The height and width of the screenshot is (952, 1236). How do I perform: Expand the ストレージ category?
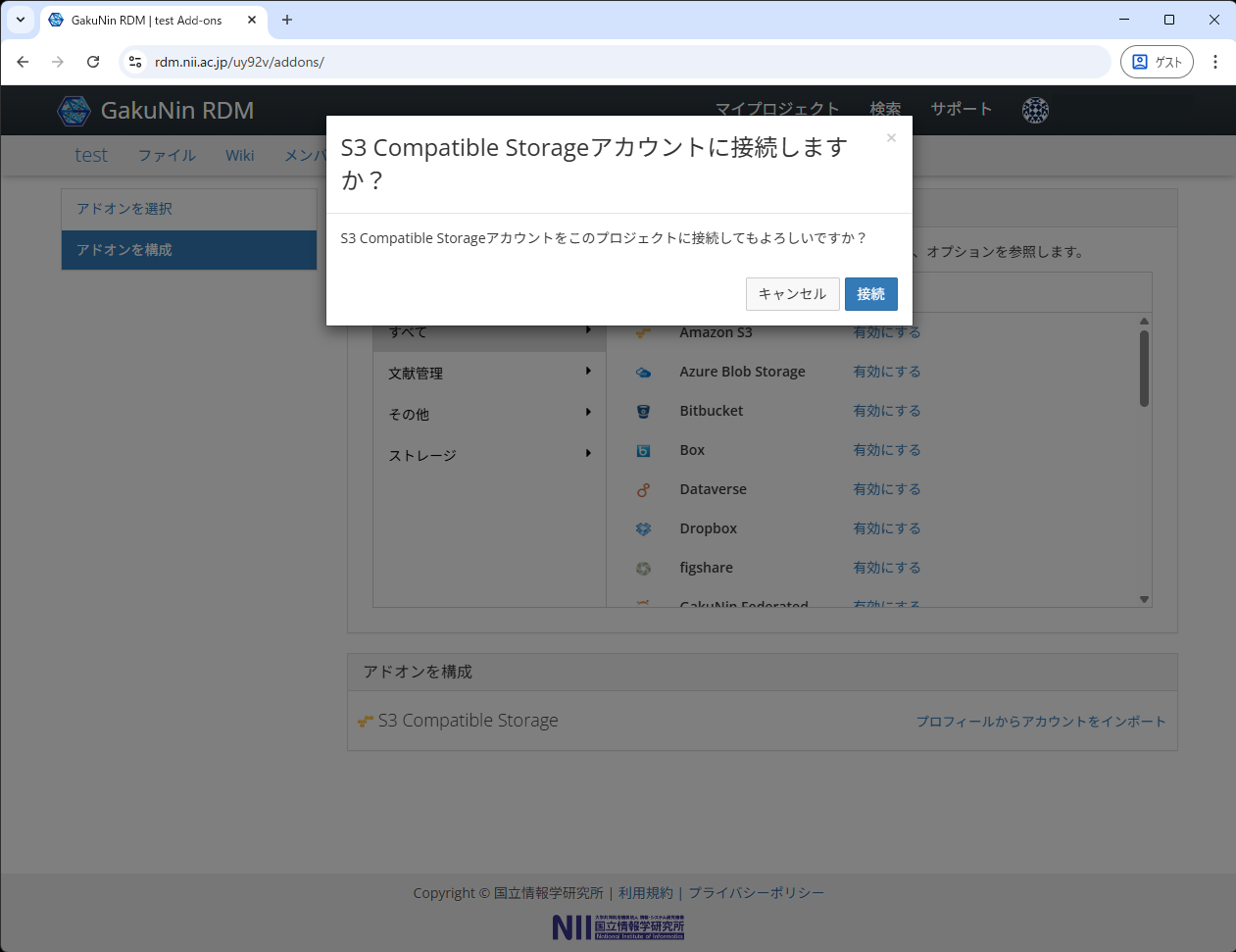(489, 455)
